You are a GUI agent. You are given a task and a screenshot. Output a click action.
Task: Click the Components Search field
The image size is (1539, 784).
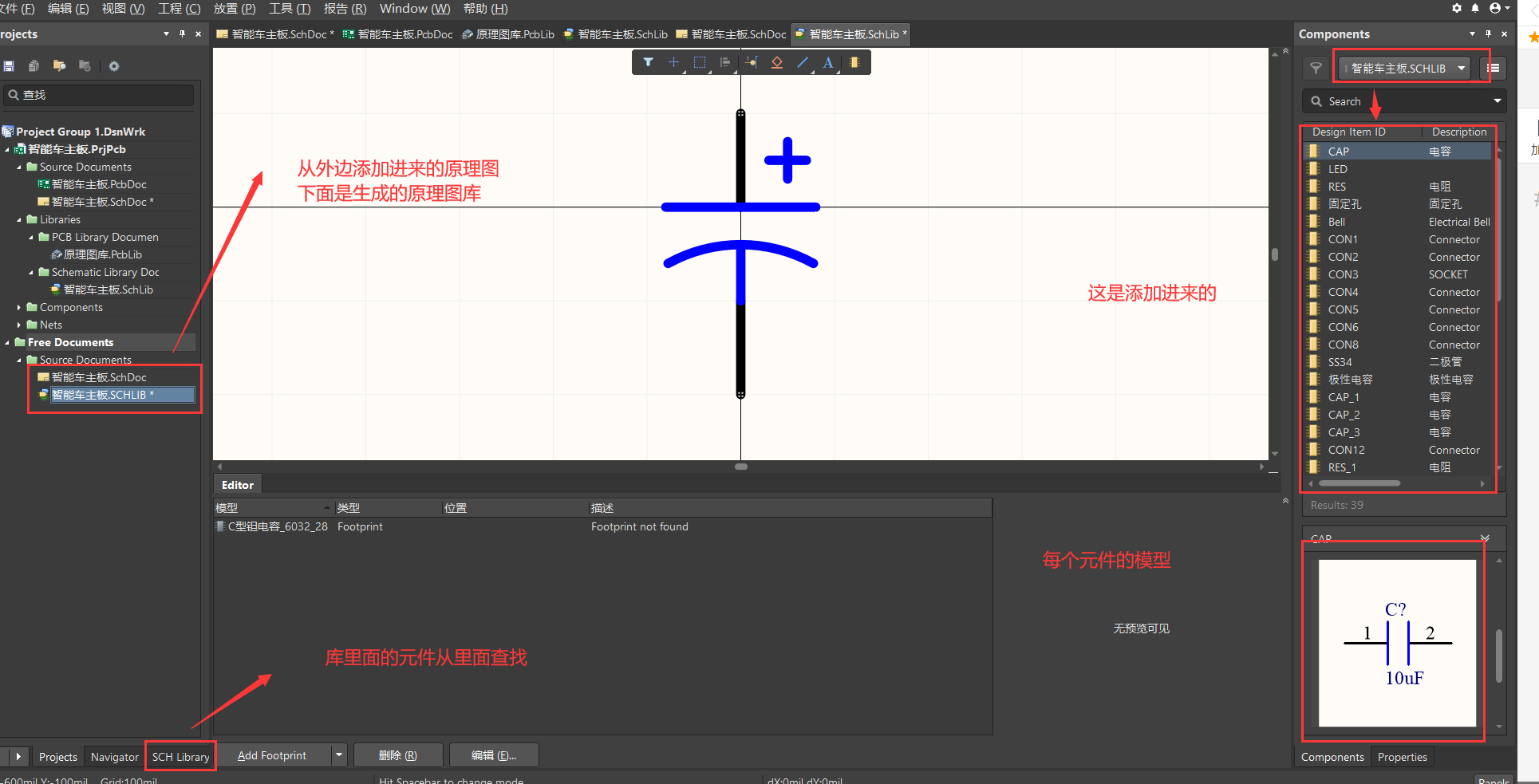(x=1396, y=101)
